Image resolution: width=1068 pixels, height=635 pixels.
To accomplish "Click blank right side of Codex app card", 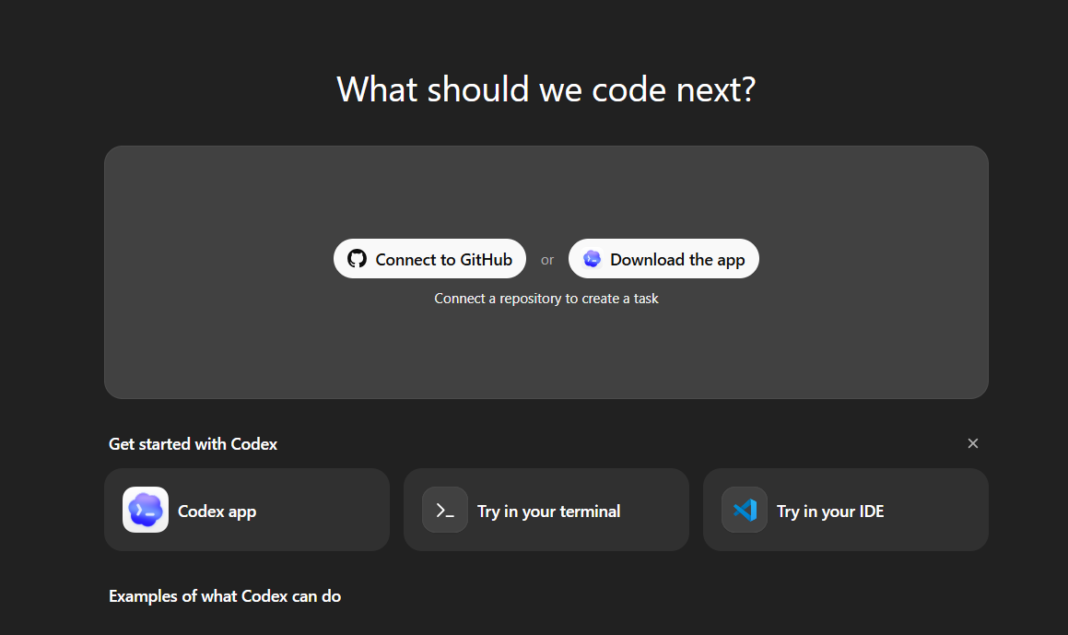I will 330,510.
